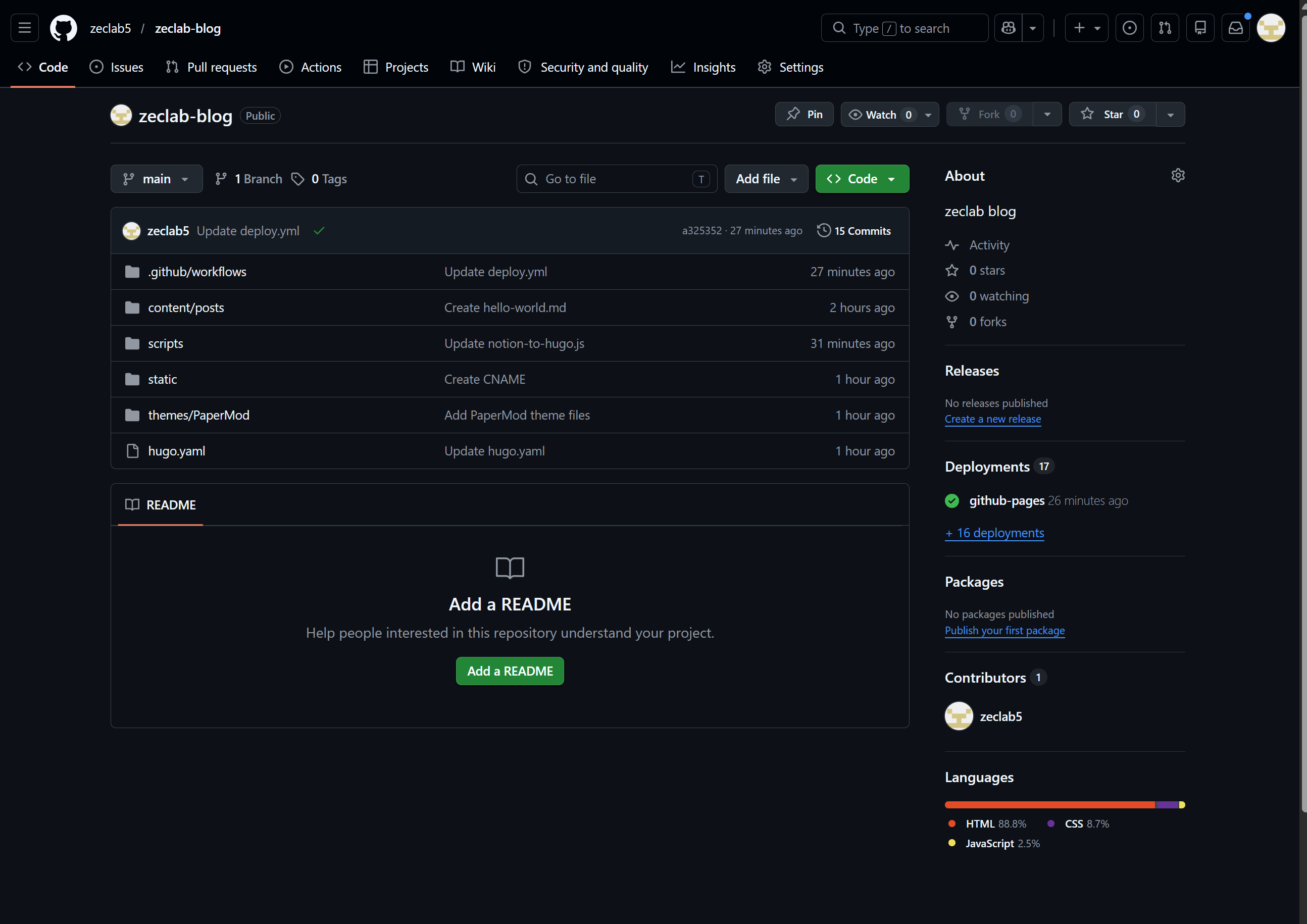Open Security and quality tab
Viewport: 1307px width, 924px height.
(x=583, y=67)
